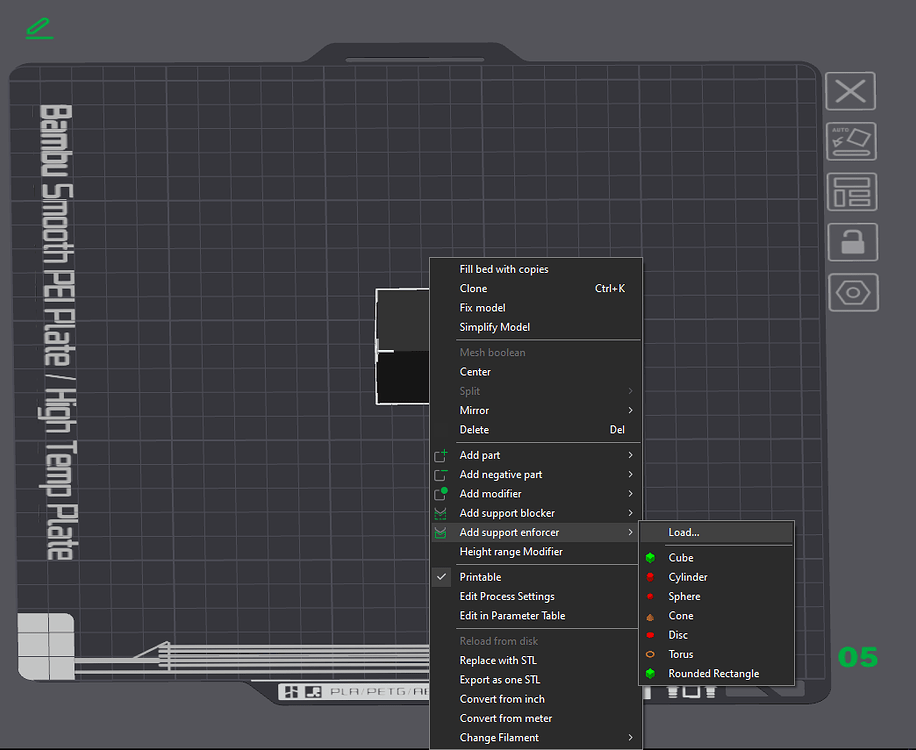Click the auto orient plate icon
The height and width of the screenshot is (750, 916).
pos(851,141)
